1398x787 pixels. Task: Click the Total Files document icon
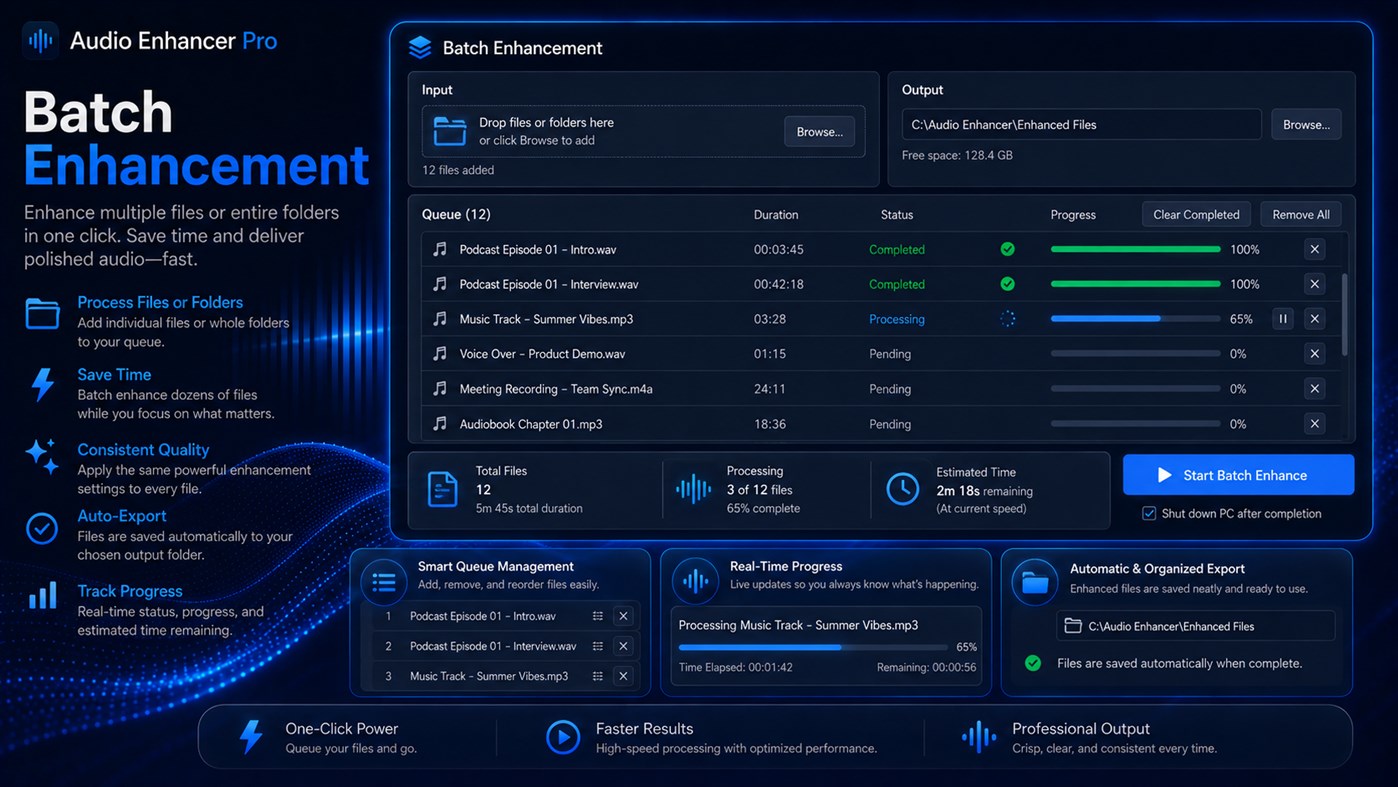pyautogui.click(x=443, y=489)
